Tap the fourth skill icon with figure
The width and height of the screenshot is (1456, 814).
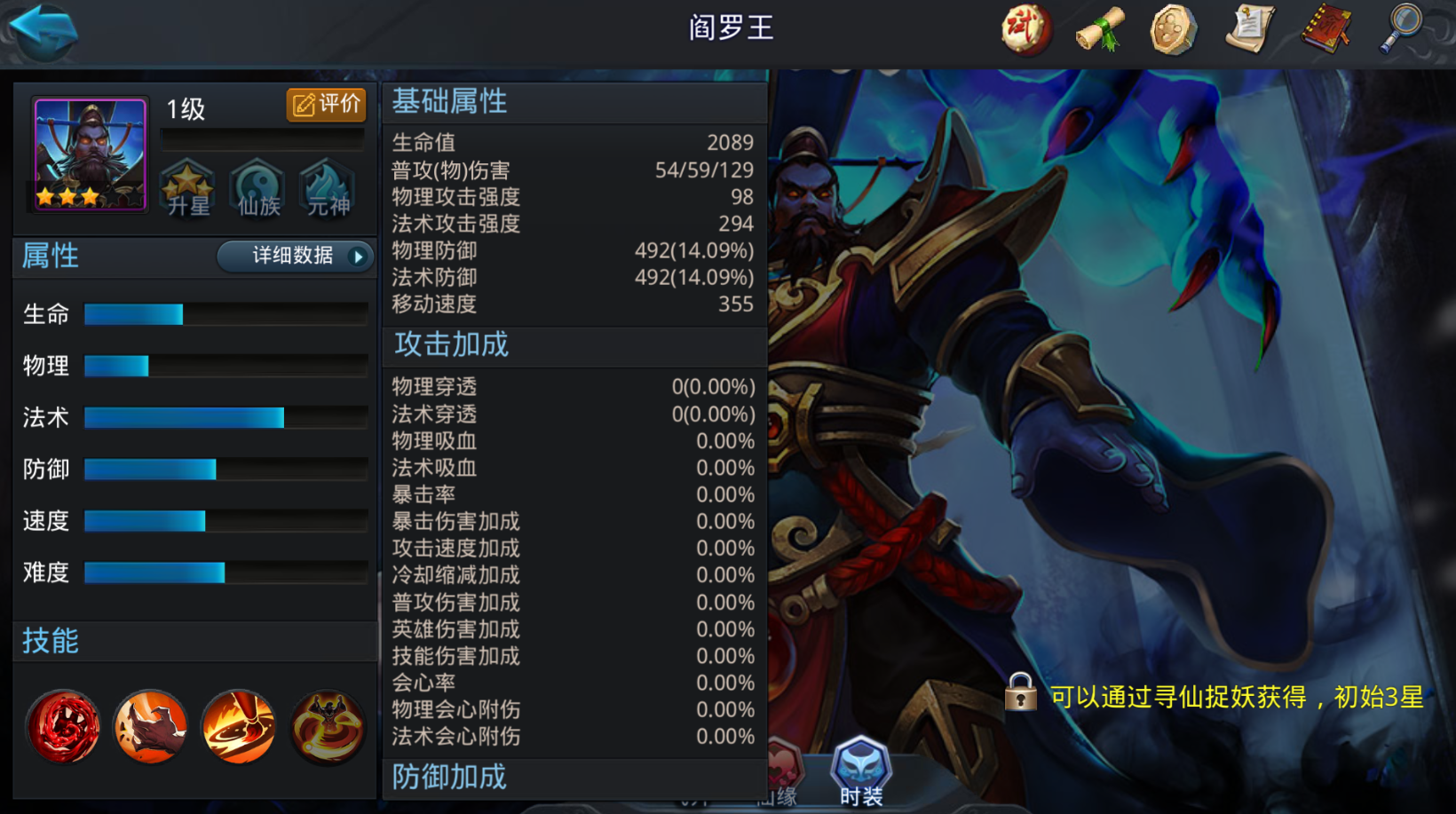click(328, 727)
